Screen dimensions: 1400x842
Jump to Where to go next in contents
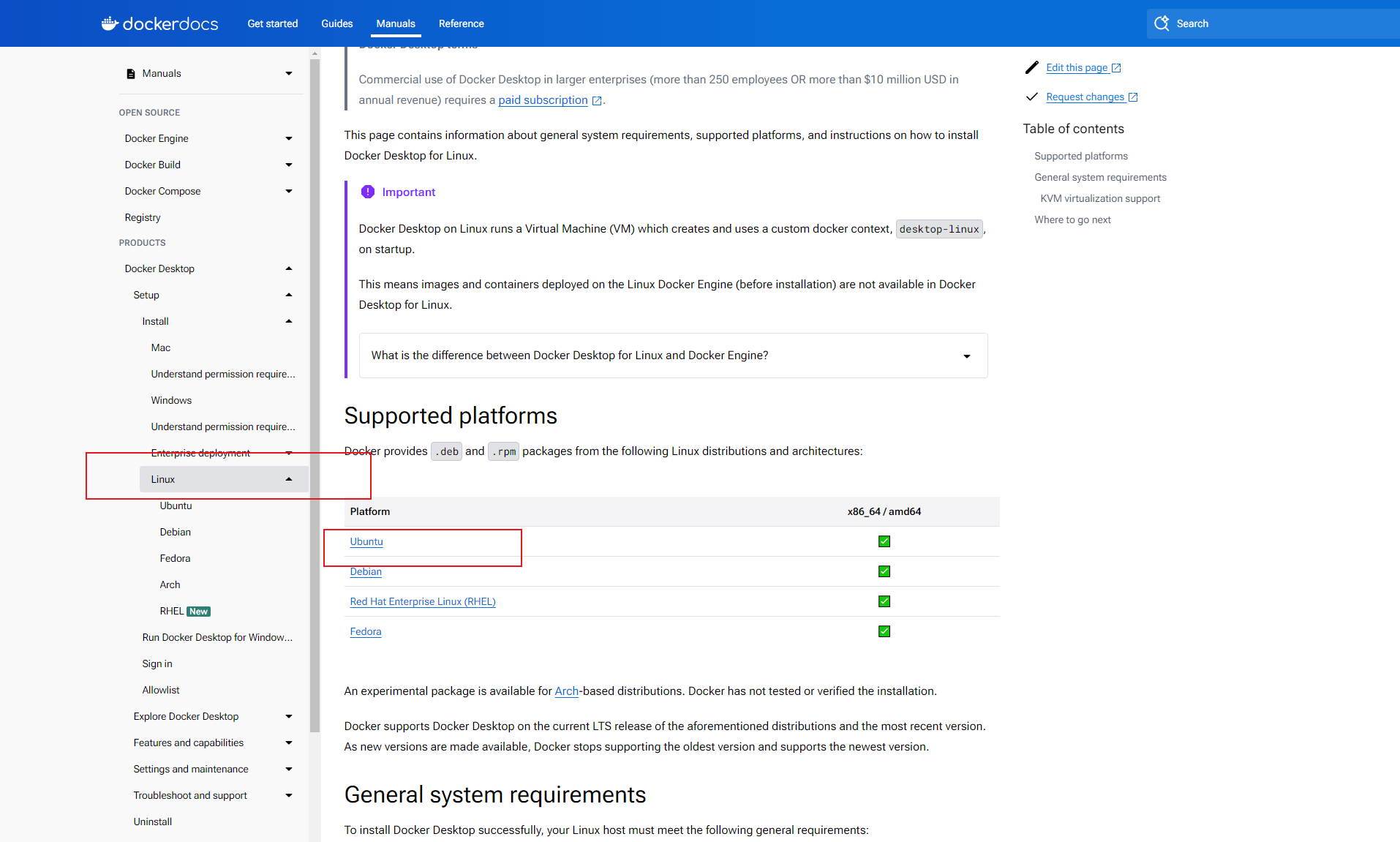point(1072,219)
